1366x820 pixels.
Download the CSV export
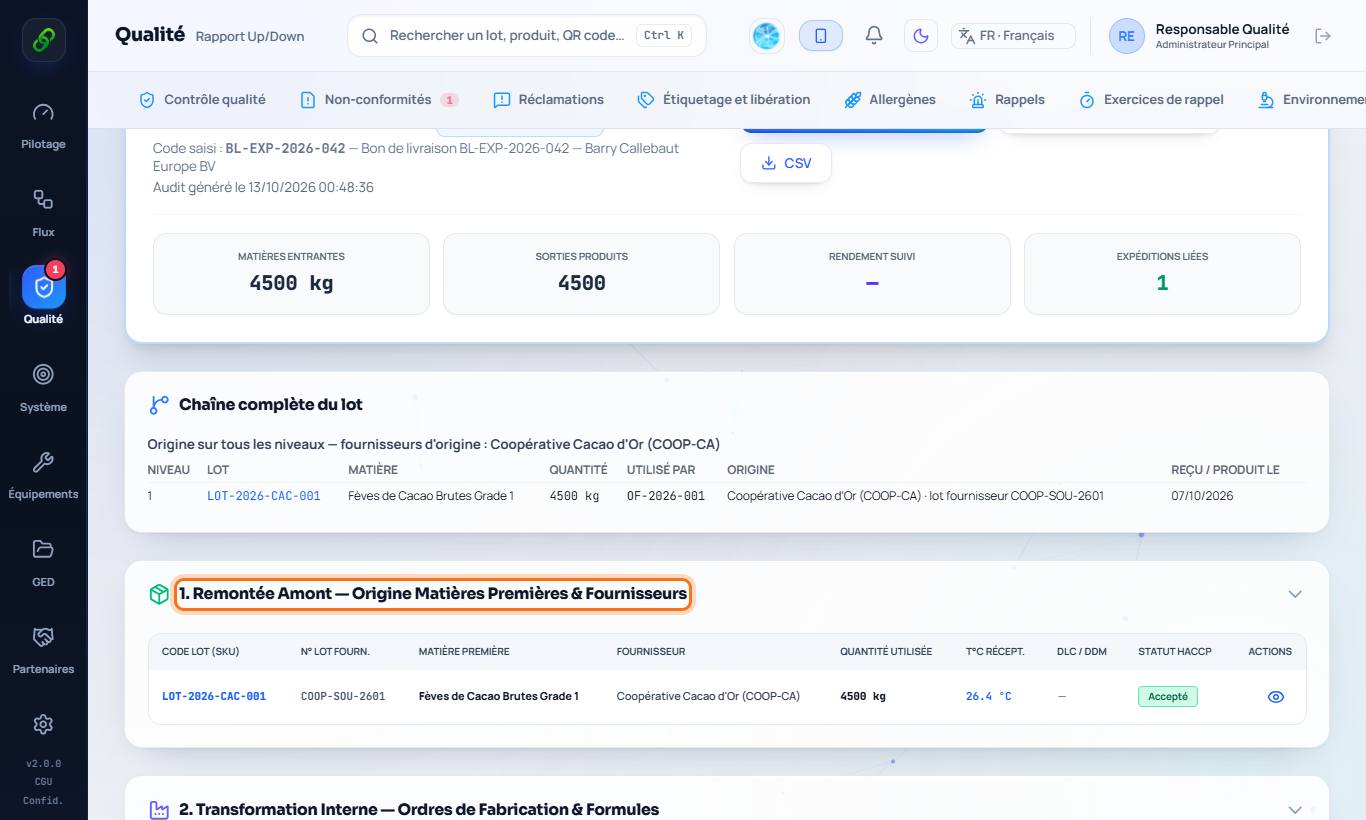[x=786, y=163]
